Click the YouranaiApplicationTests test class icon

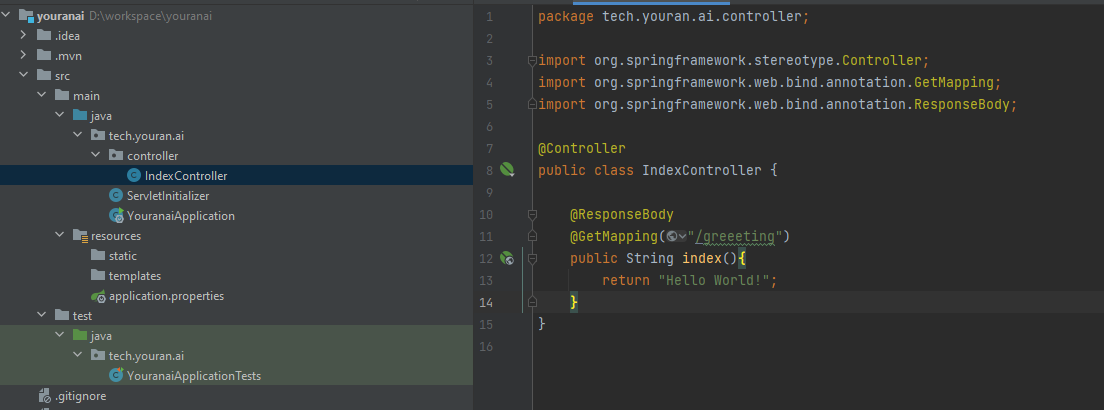[116, 375]
